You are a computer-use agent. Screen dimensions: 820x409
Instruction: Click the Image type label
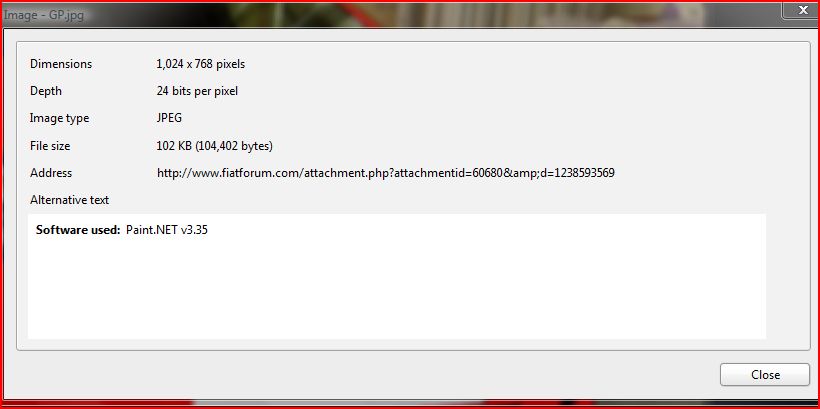click(x=60, y=118)
